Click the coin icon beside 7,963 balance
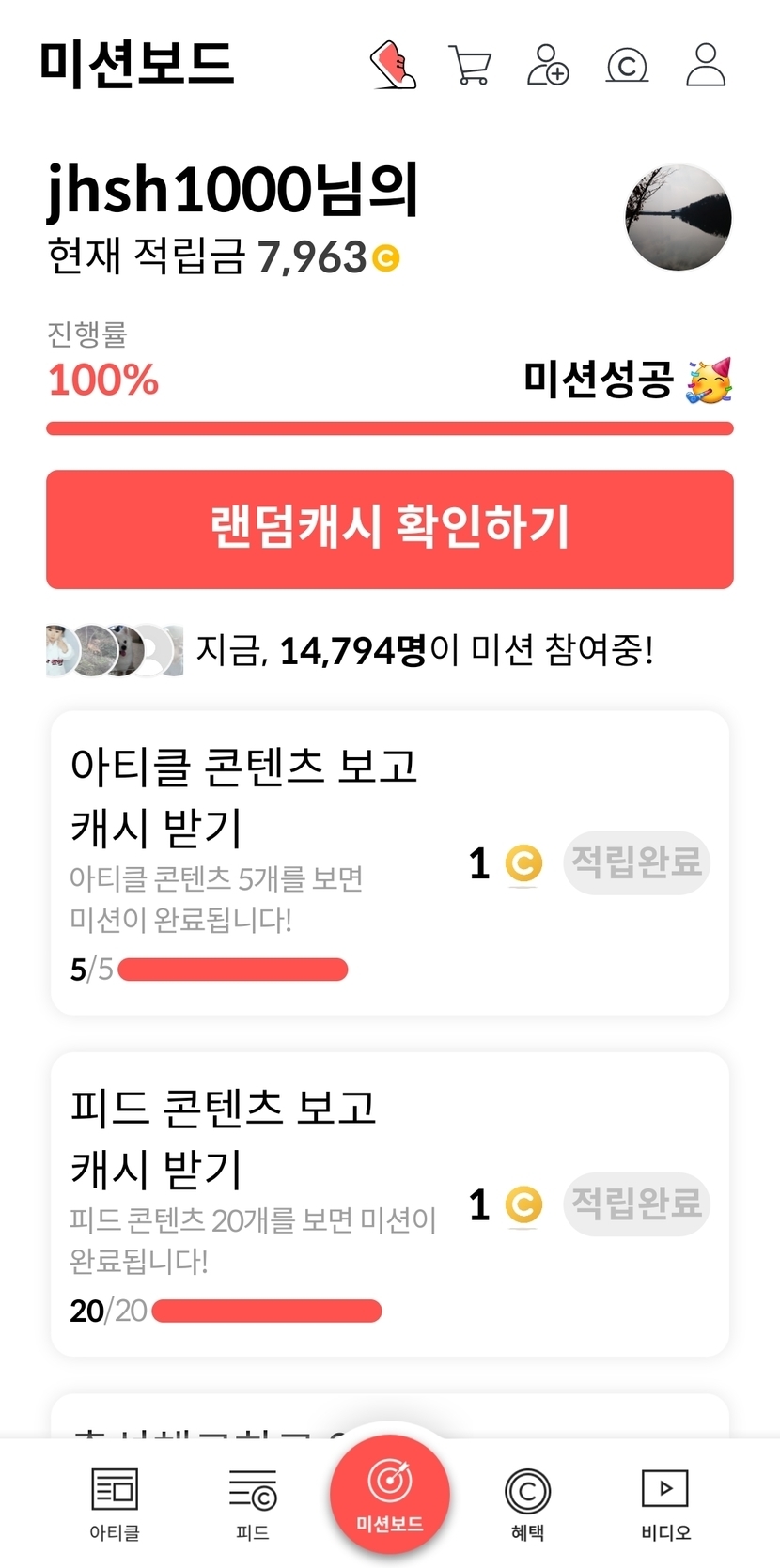 pos(385,257)
